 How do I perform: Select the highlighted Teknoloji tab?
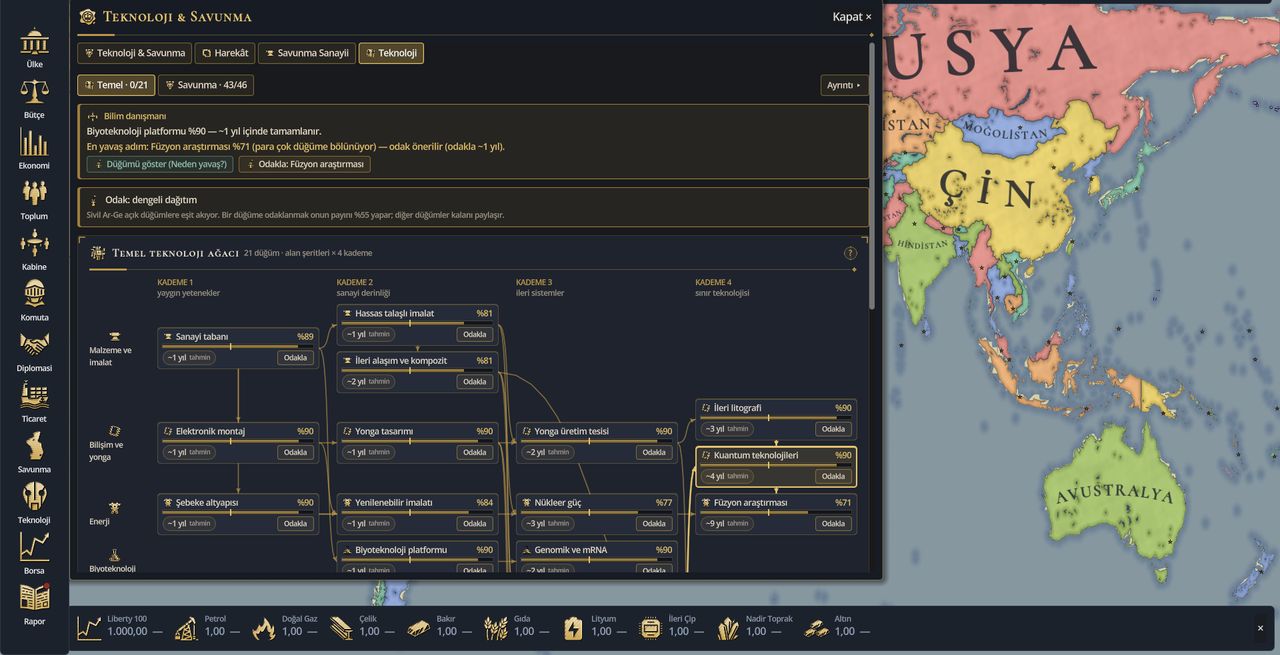(x=391, y=53)
